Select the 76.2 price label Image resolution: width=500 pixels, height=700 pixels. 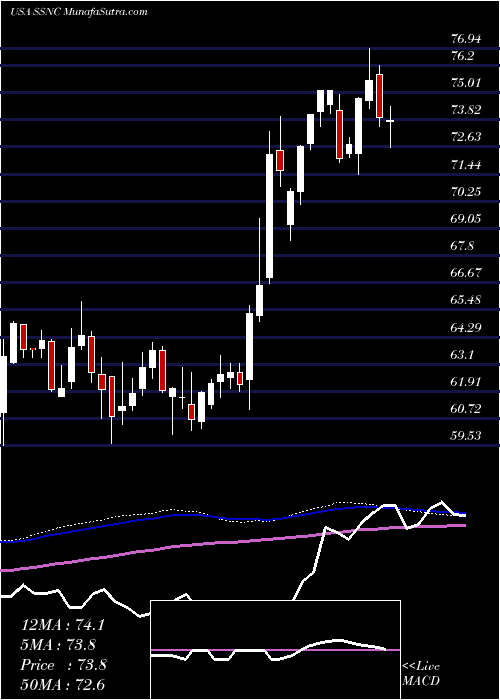462,56
